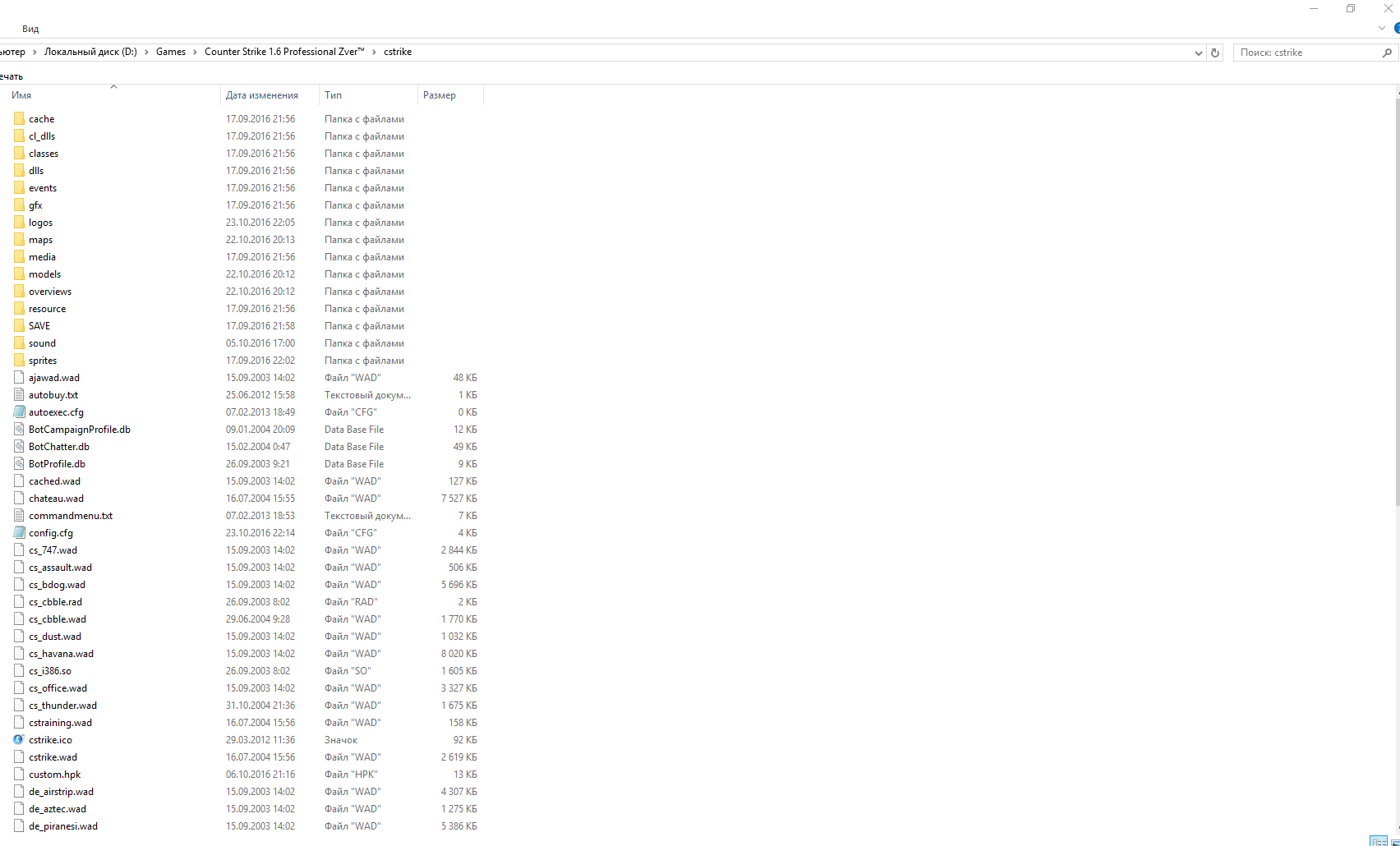Image resolution: width=1400 pixels, height=846 pixels.
Task: Open the chevron before cstrike breadcrumb
Action: 374,52
